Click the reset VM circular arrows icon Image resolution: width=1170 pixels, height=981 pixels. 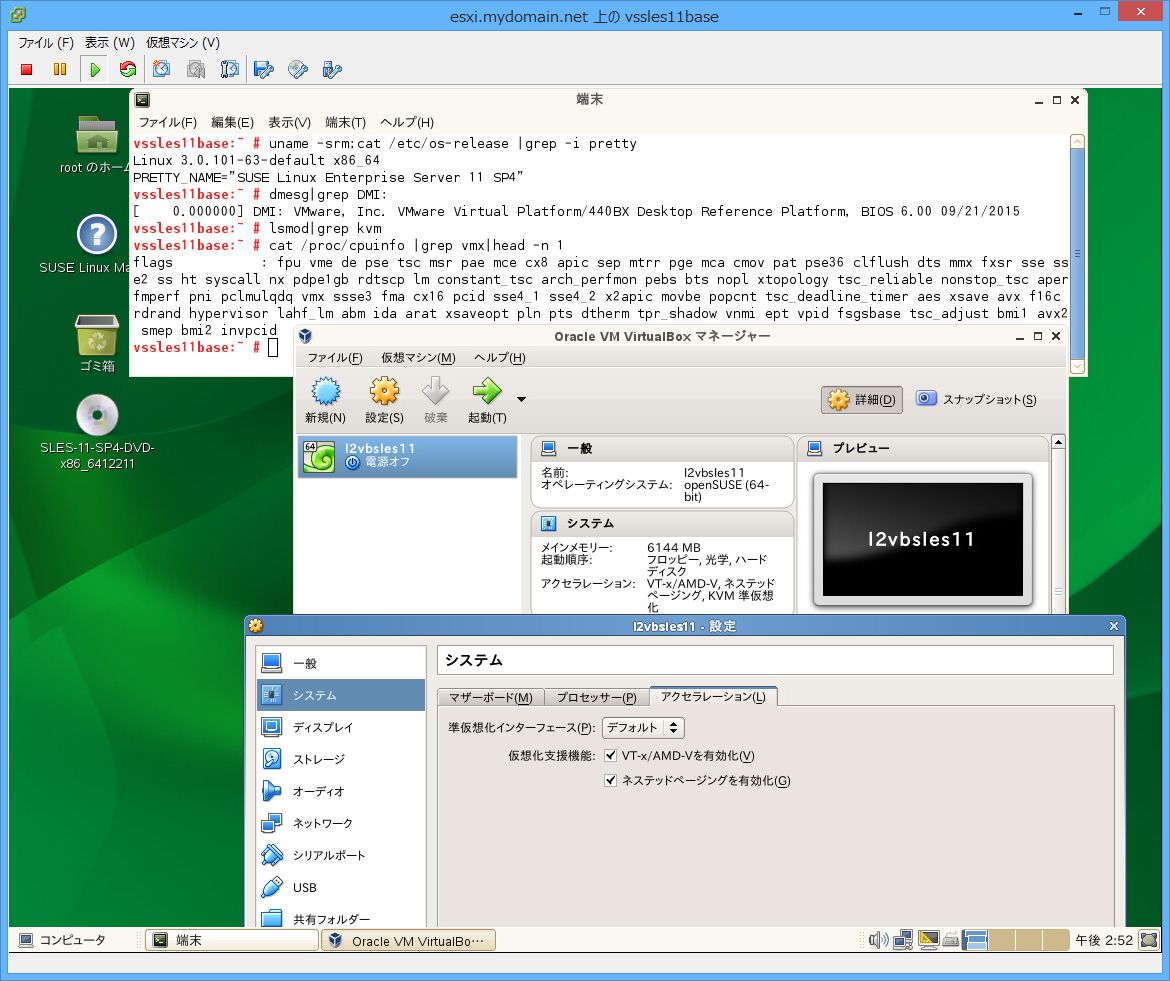point(128,69)
